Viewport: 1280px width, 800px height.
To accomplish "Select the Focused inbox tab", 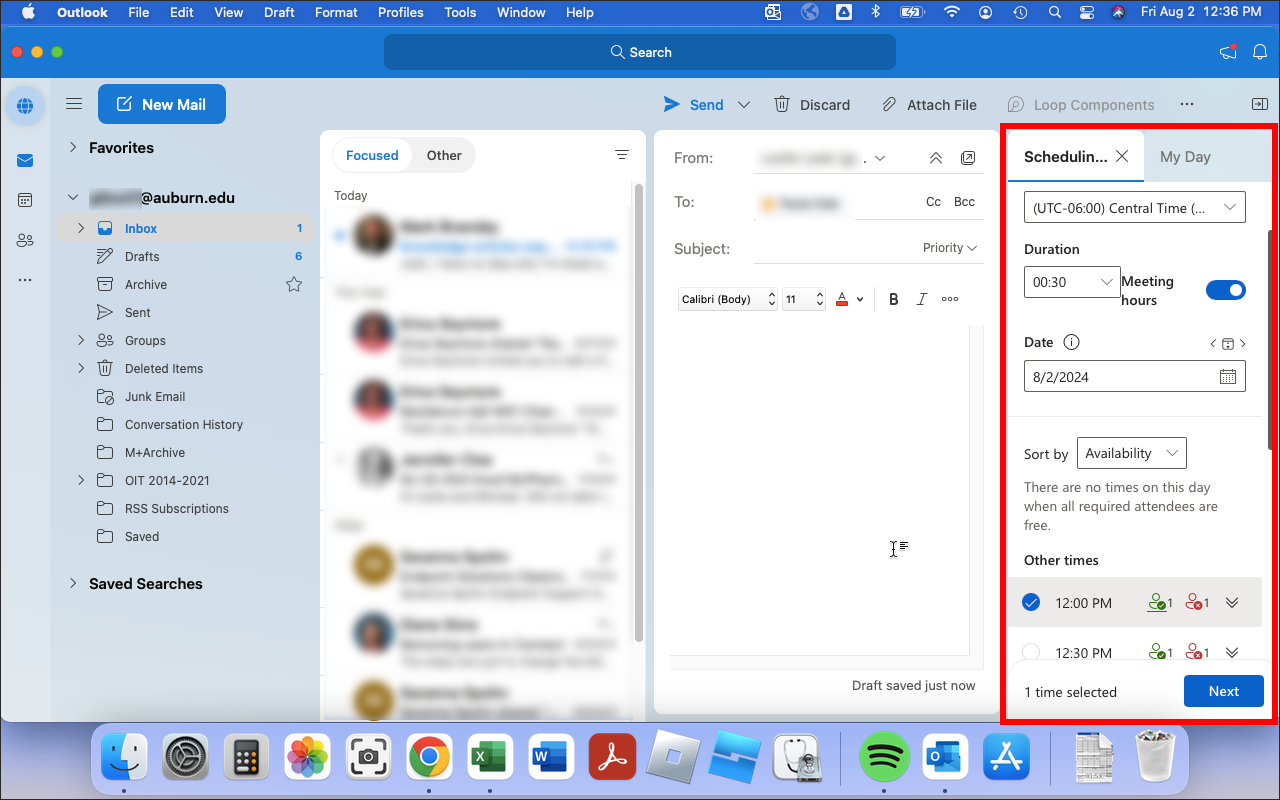I will click(372, 155).
